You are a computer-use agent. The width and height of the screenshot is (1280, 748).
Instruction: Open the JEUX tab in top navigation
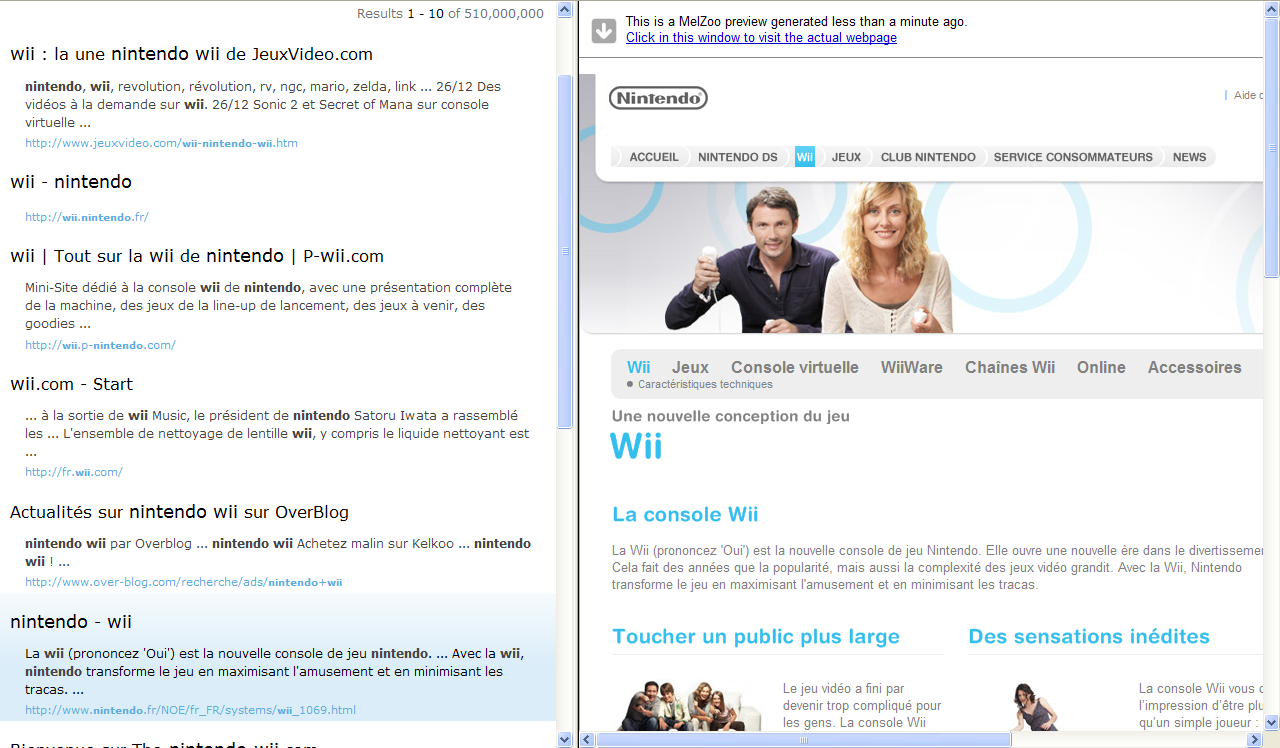point(846,157)
